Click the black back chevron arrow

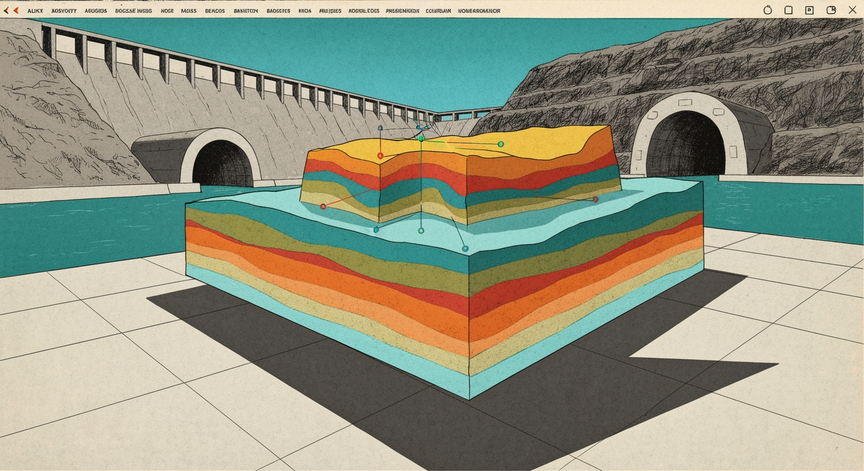(7, 10)
